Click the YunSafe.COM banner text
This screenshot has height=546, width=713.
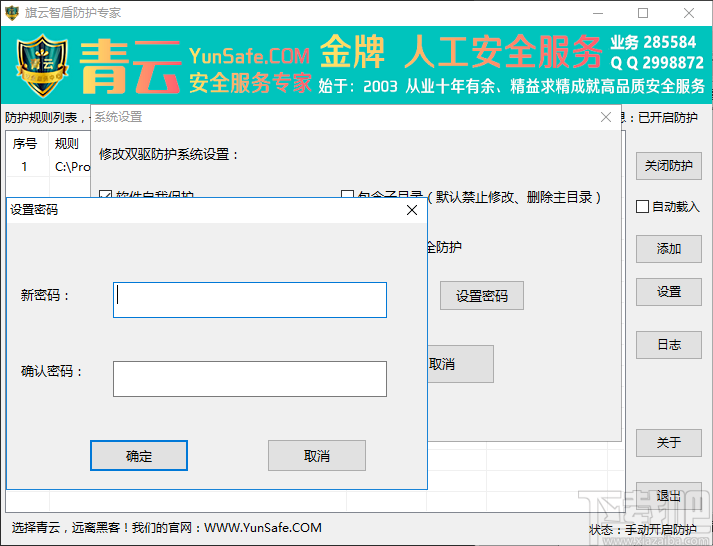(x=249, y=56)
